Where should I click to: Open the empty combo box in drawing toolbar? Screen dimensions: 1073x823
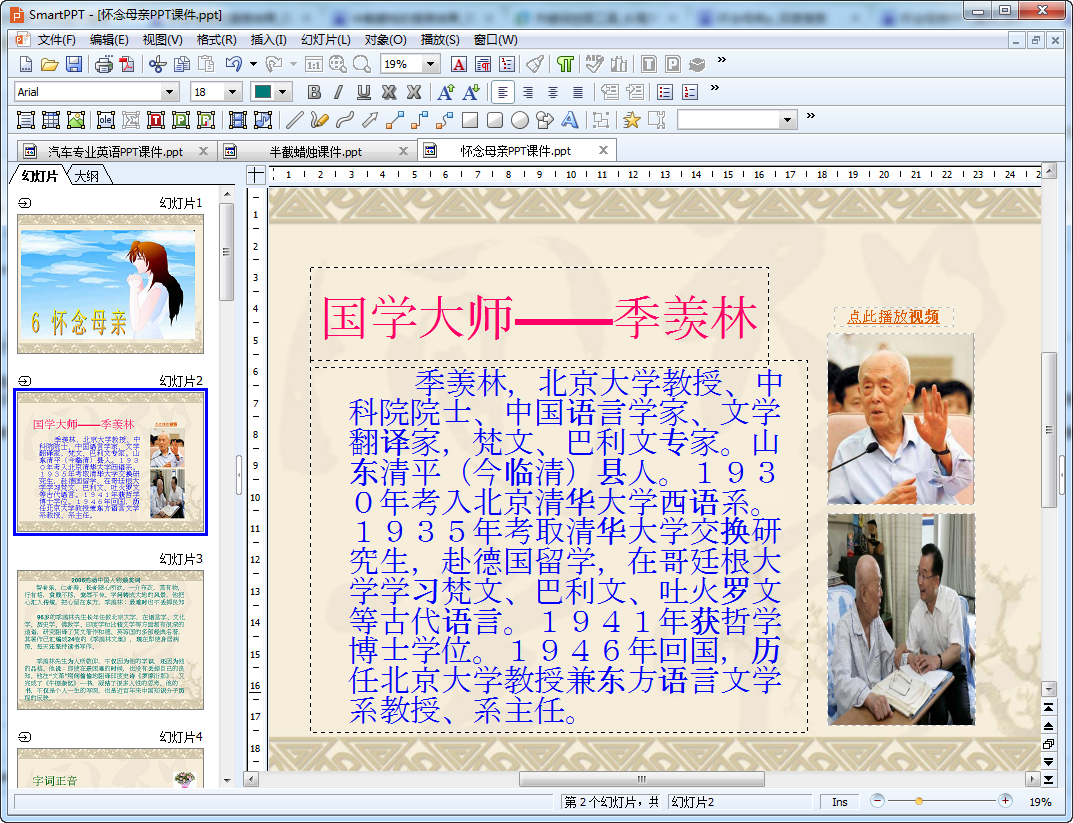click(737, 120)
